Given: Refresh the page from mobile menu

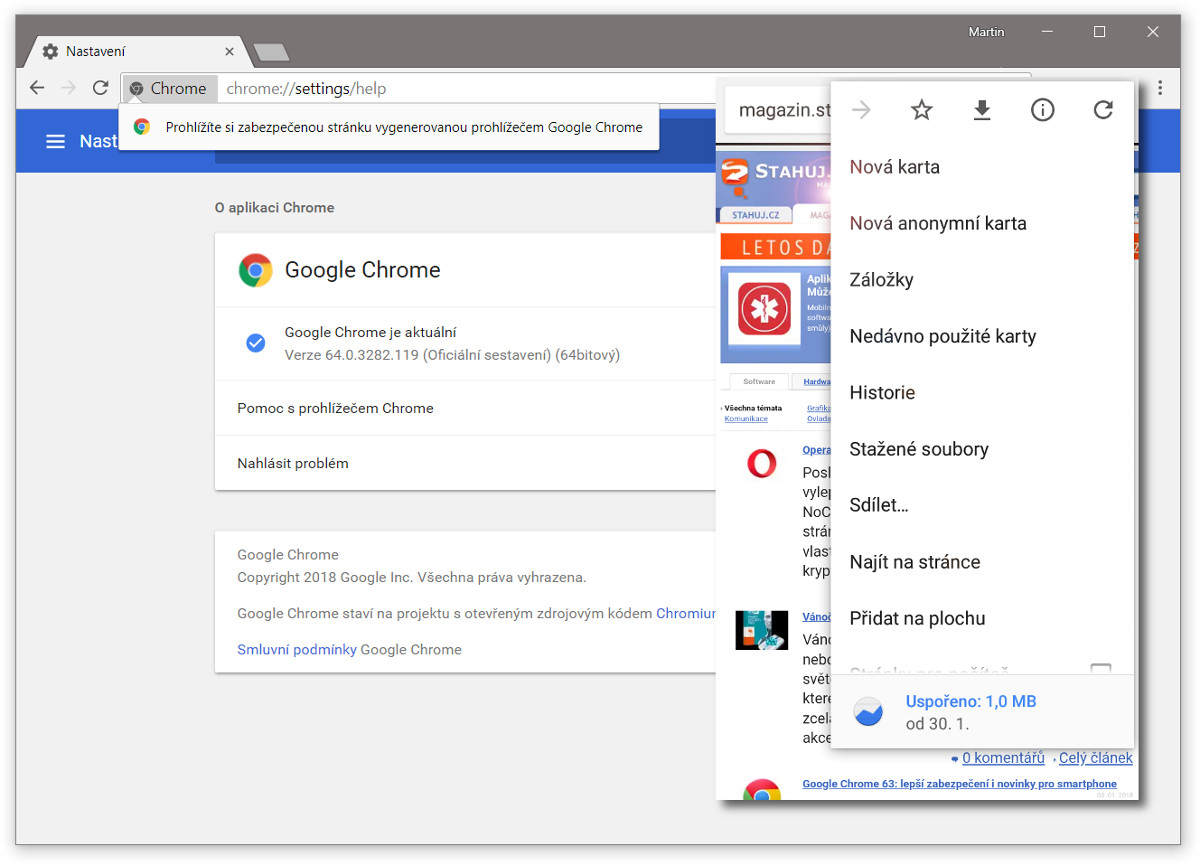Looking at the screenshot, I should pos(1103,110).
